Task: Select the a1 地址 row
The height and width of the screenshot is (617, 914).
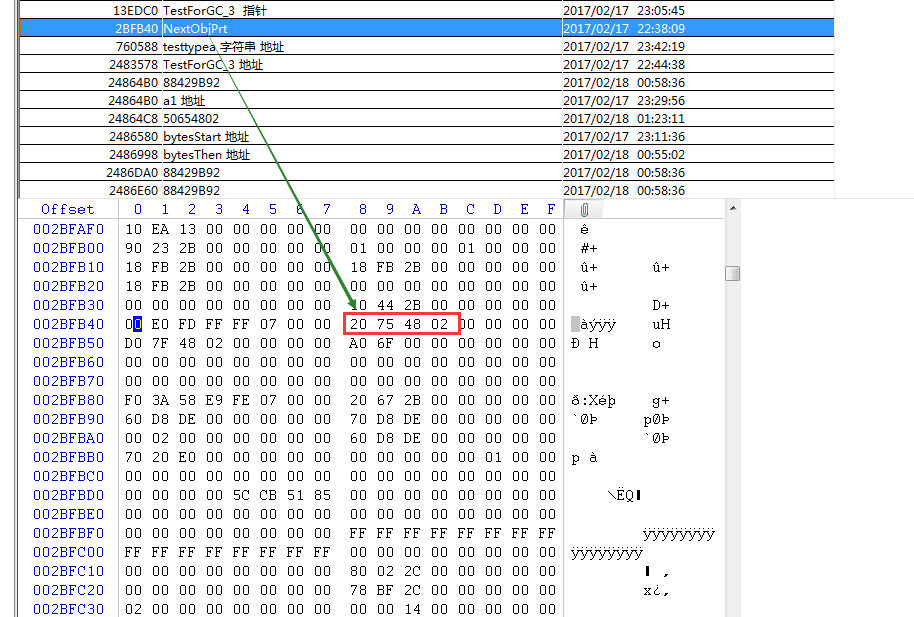Action: [x=427, y=100]
